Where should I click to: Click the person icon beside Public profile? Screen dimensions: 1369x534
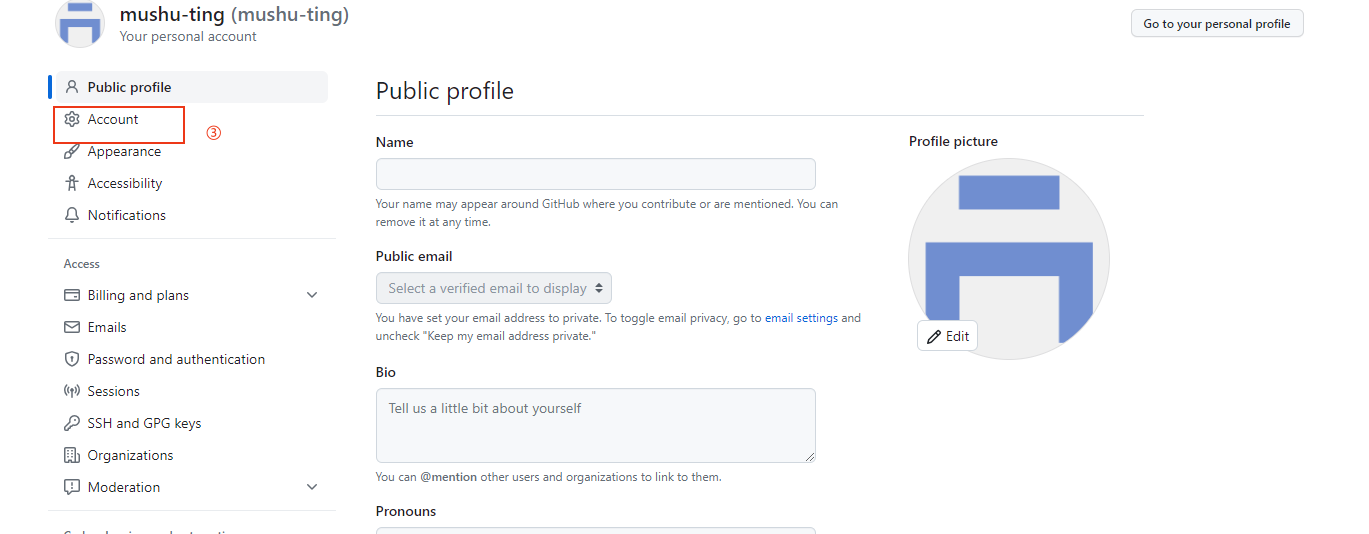point(71,87)
